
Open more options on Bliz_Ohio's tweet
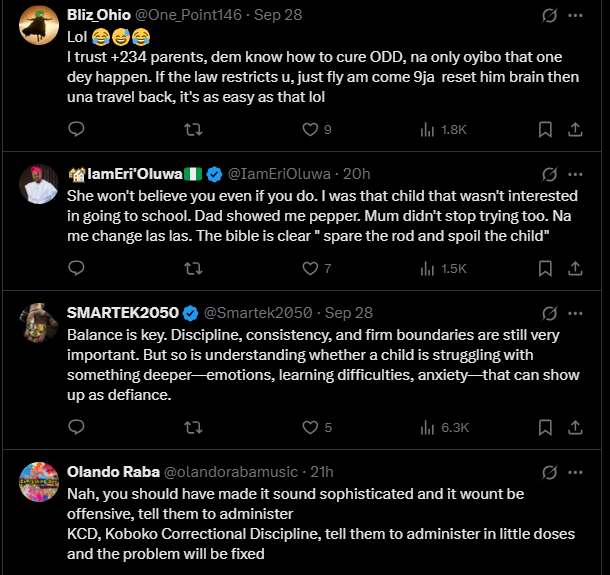pyautogui.click(x=576, y=16)
